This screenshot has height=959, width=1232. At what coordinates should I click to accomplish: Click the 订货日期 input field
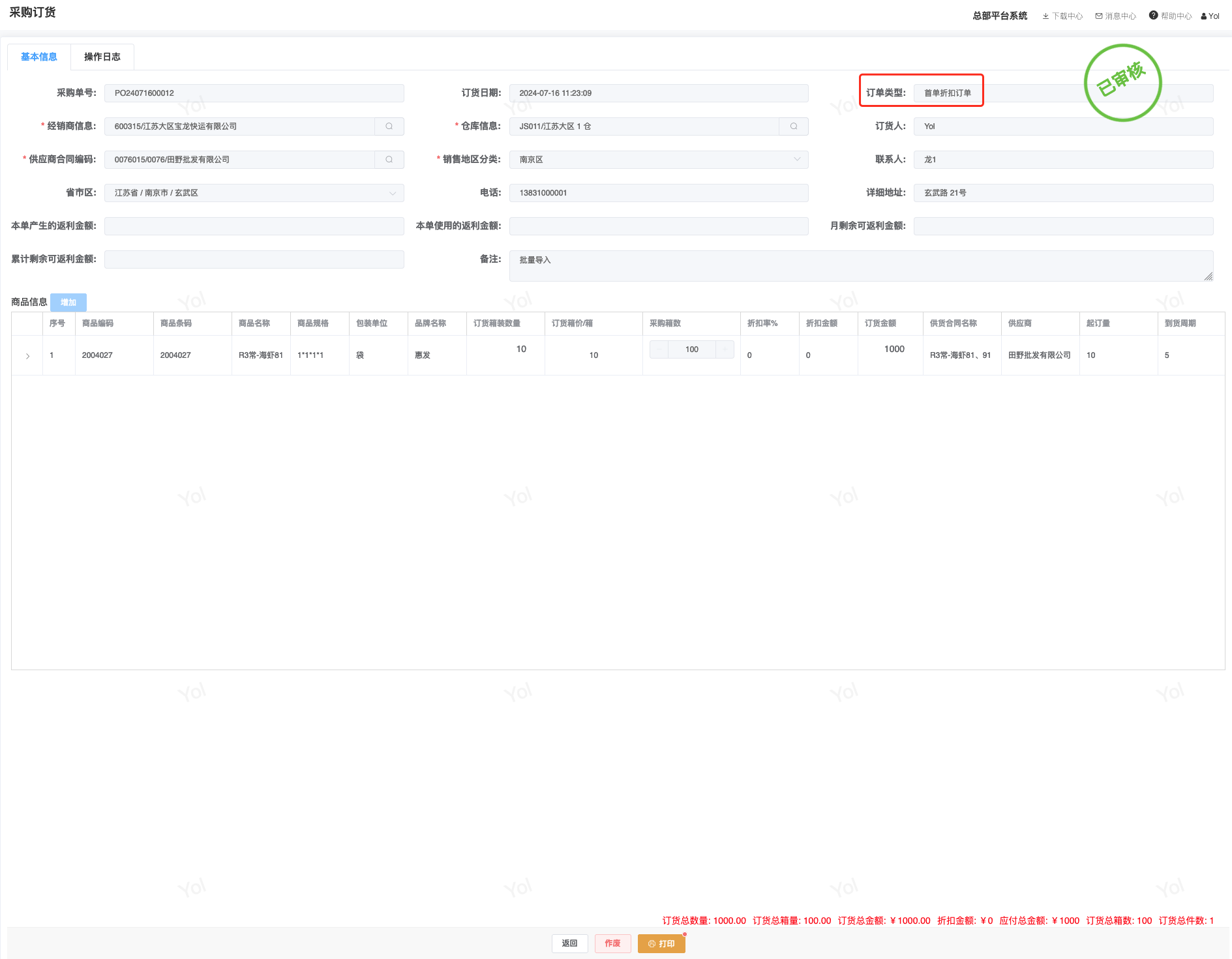(x=659, y=93)
